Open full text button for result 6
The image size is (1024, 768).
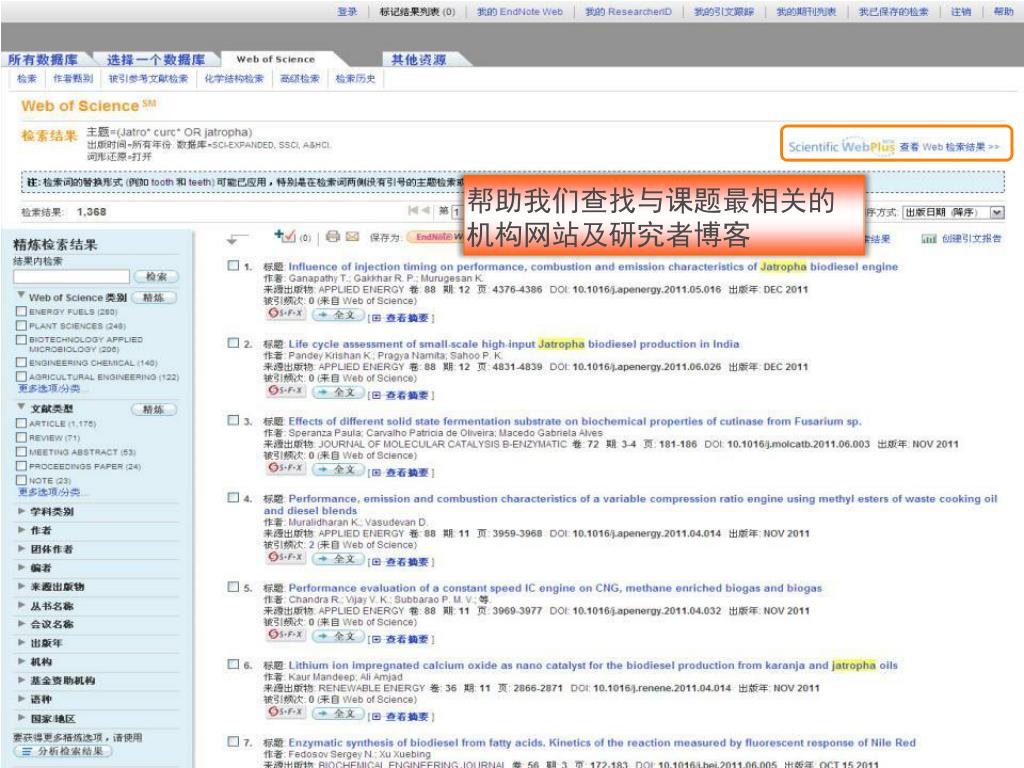pos(338,713)
